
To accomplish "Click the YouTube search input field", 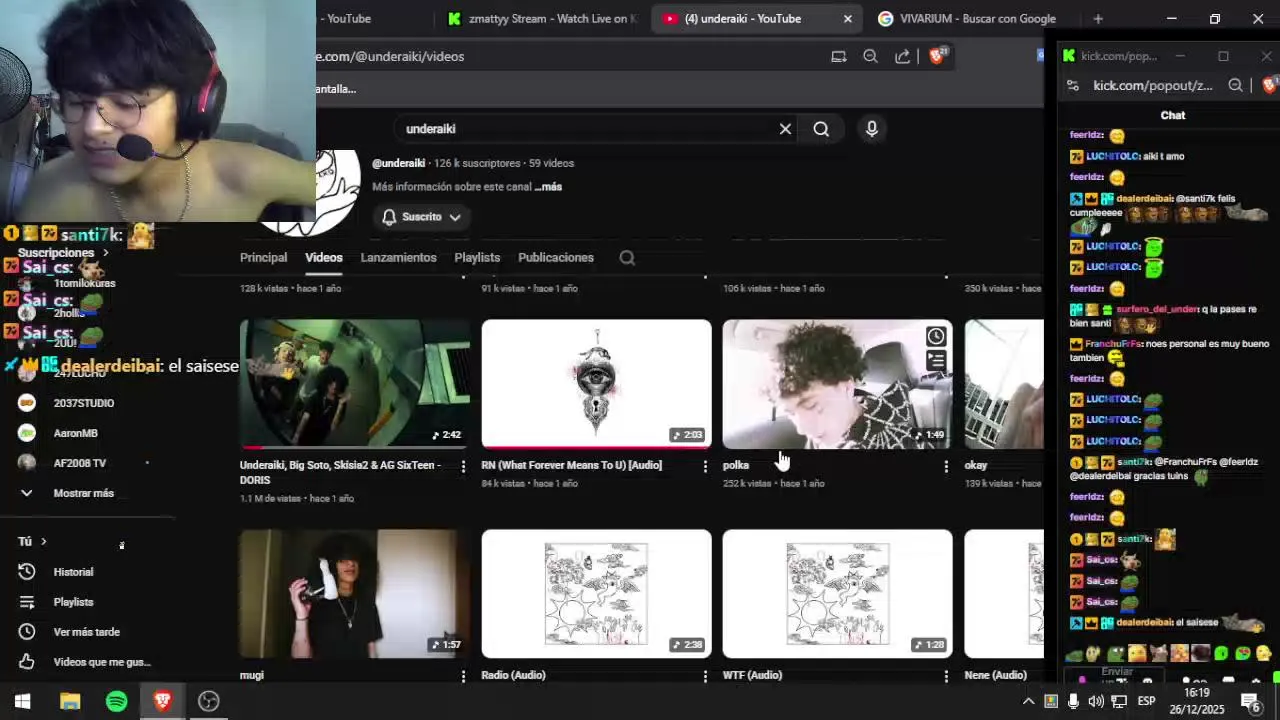I will [585, 129].
